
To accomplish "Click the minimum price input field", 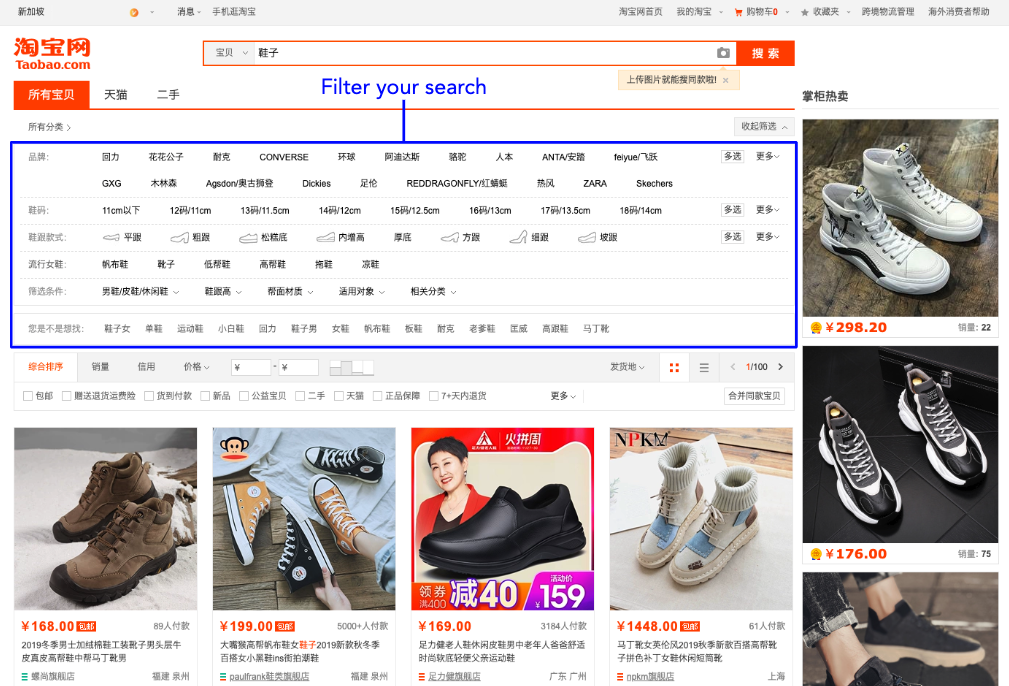I will click(251, 367).
